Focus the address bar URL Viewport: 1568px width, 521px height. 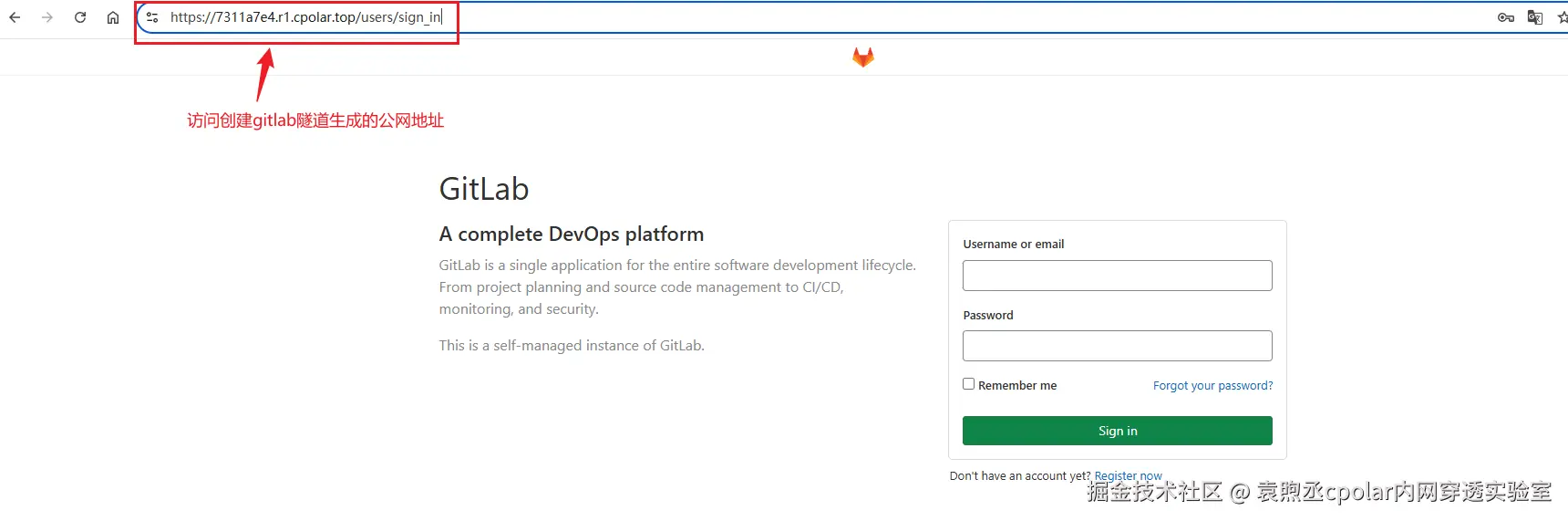point(305,17)
